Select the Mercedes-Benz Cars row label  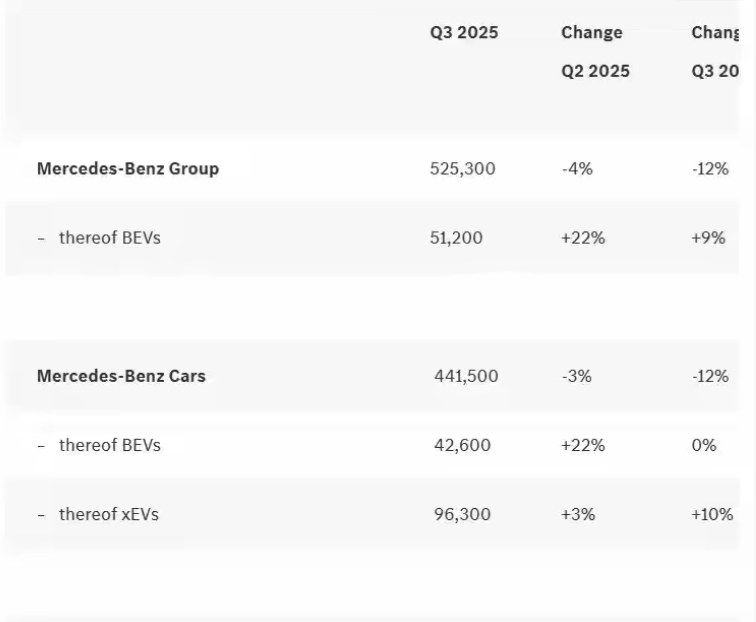click(121, 376)
